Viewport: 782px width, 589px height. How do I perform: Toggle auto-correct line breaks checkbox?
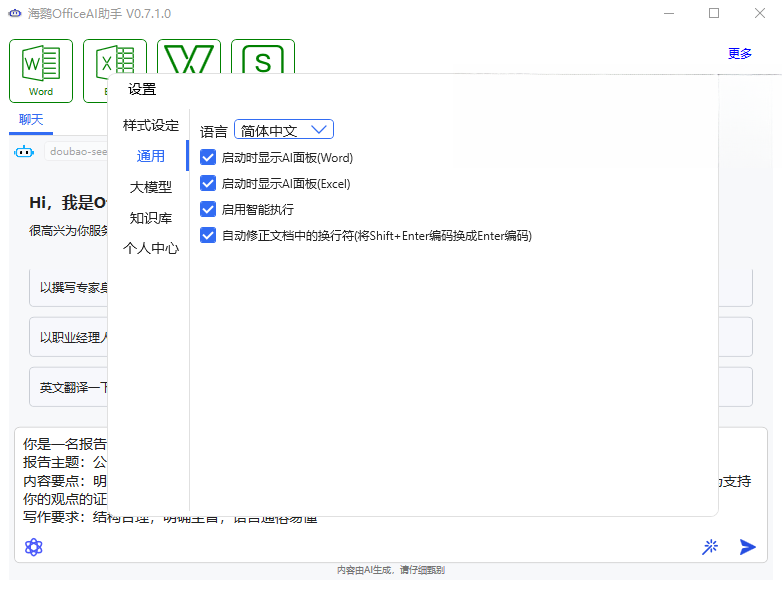208,235
